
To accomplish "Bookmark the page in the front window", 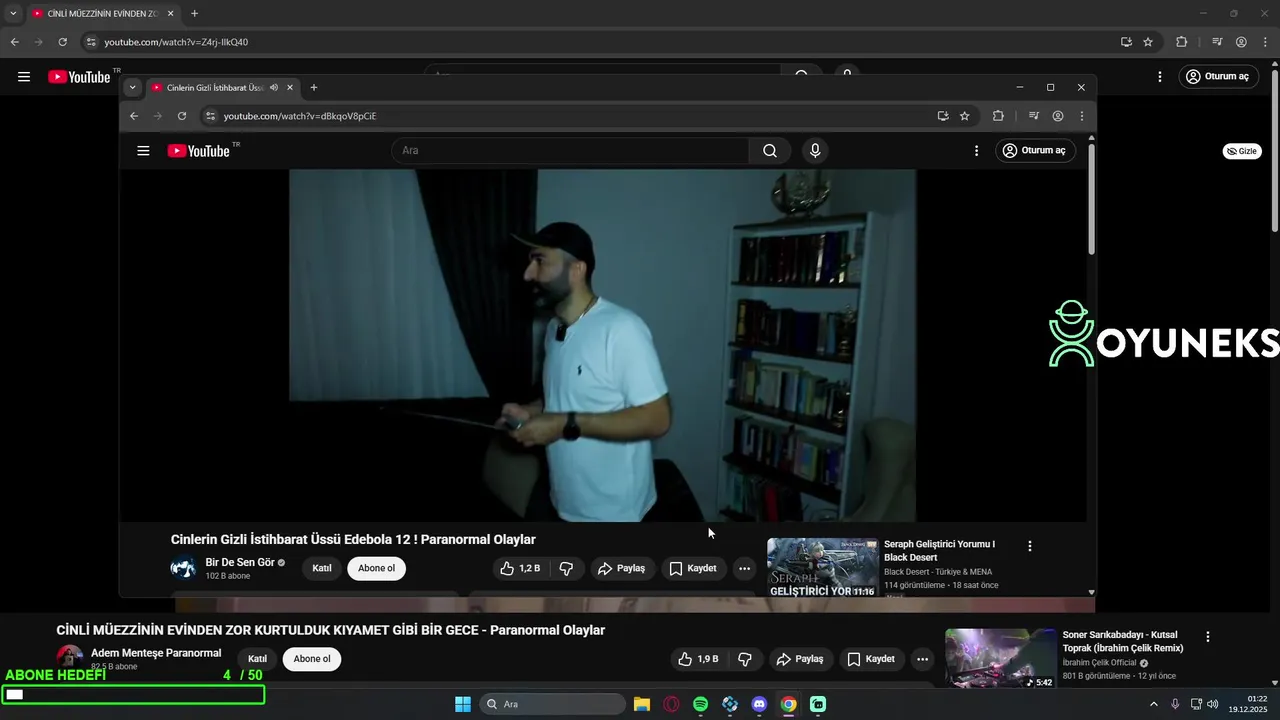I will click(964, 116).
